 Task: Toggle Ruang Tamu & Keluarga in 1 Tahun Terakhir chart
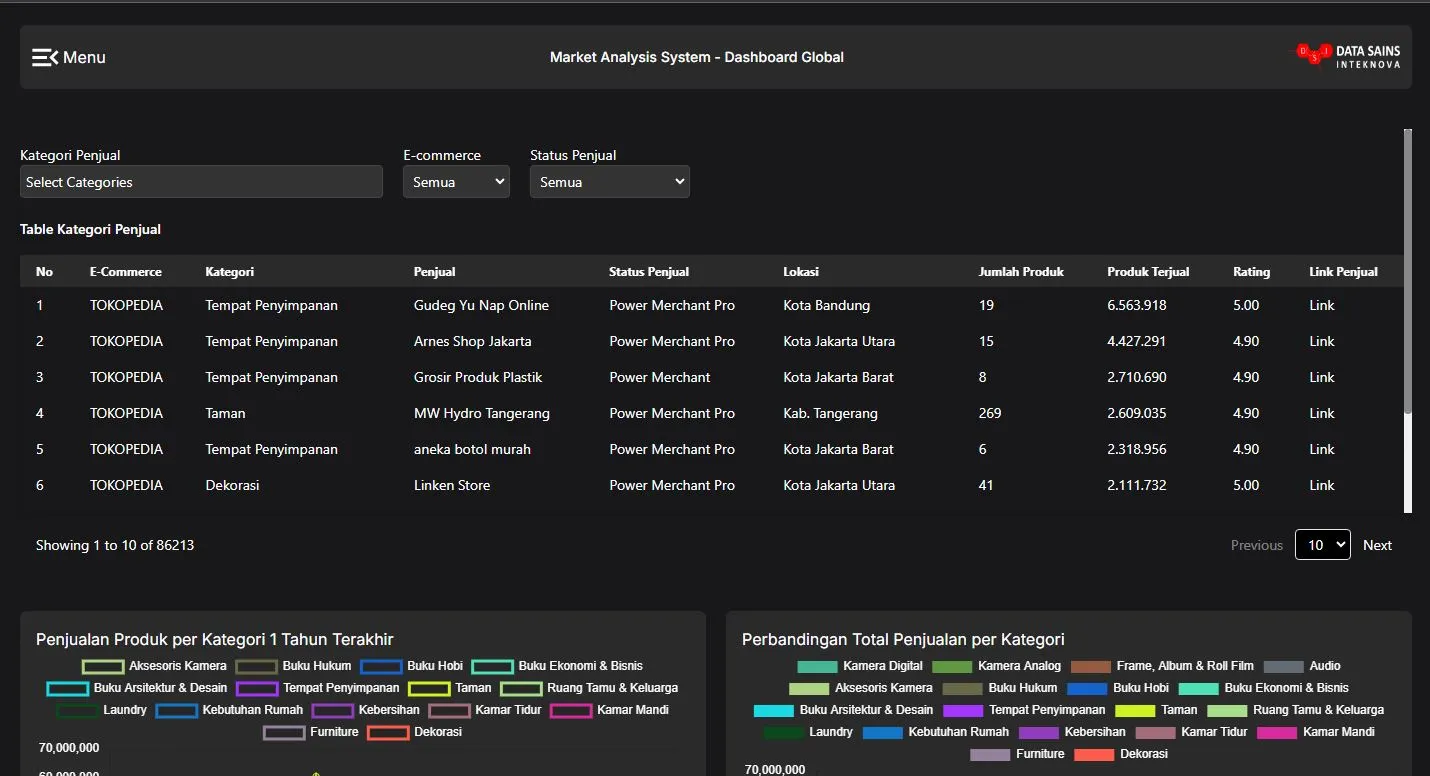[x=589, y=688]
